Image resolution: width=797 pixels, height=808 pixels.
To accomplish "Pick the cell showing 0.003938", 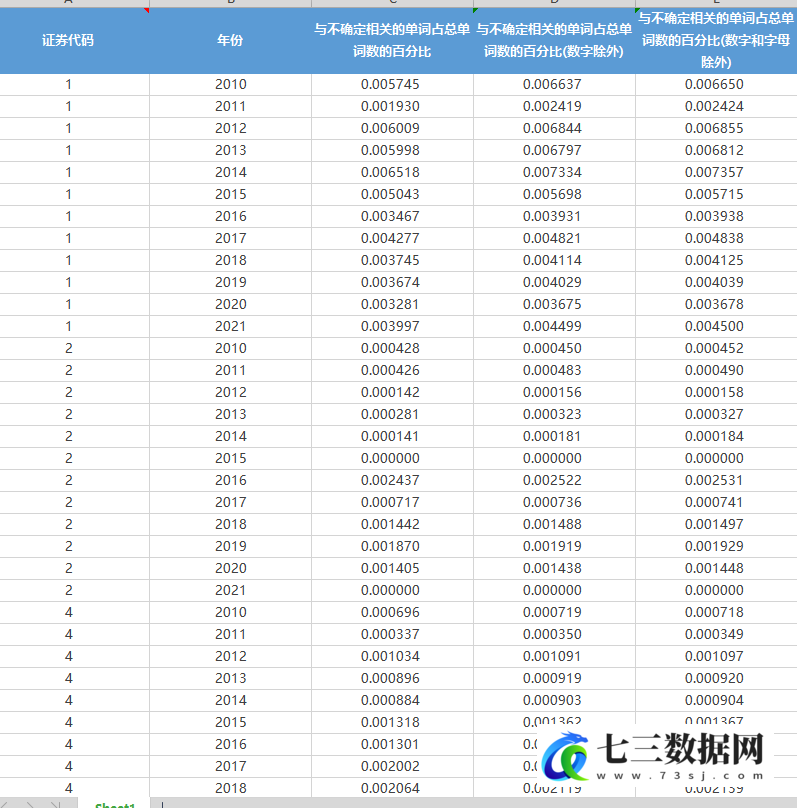I will pos(716,216).
